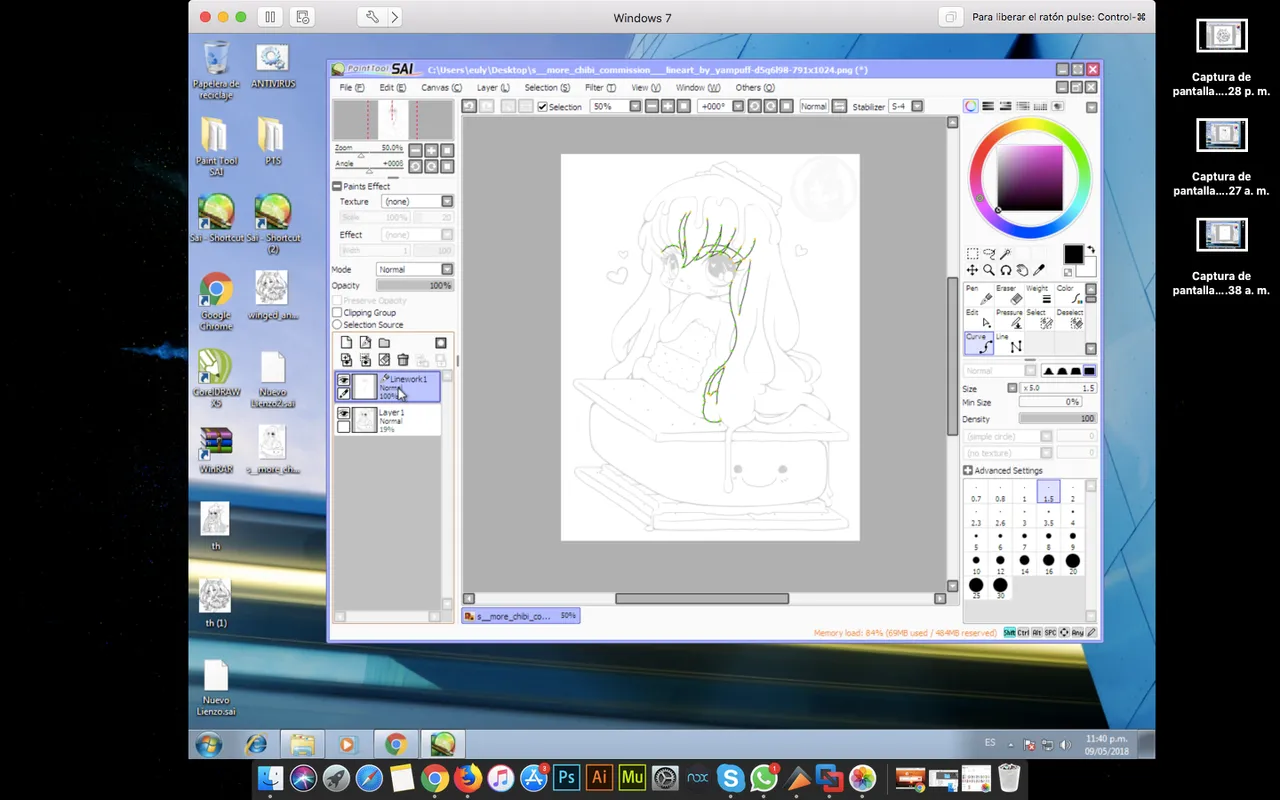Select brush size preset 1.5
1280x800 pixels.
click(x=1048, y=492)
